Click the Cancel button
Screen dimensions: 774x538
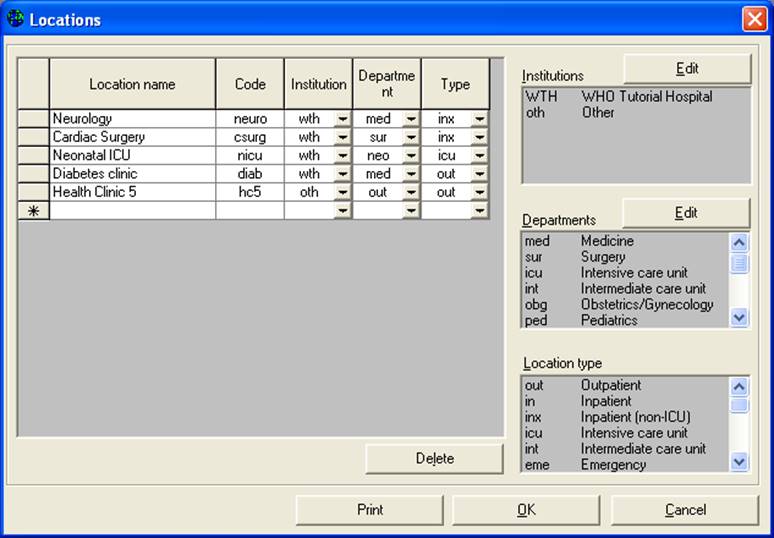pos(685,510)
